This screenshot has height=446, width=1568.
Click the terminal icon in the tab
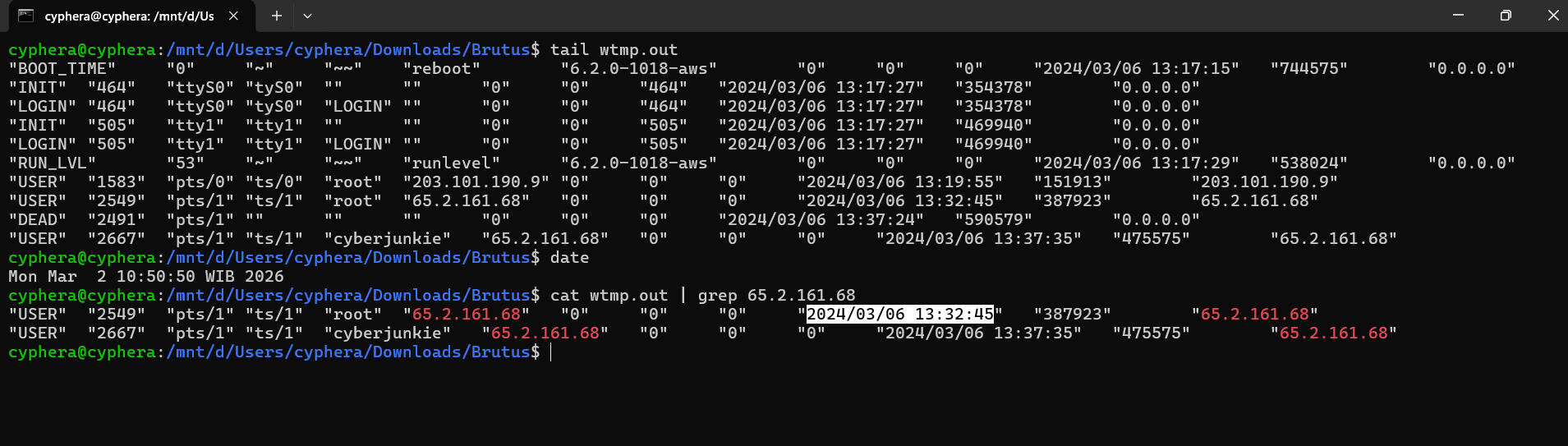click(x=25, y=16)
